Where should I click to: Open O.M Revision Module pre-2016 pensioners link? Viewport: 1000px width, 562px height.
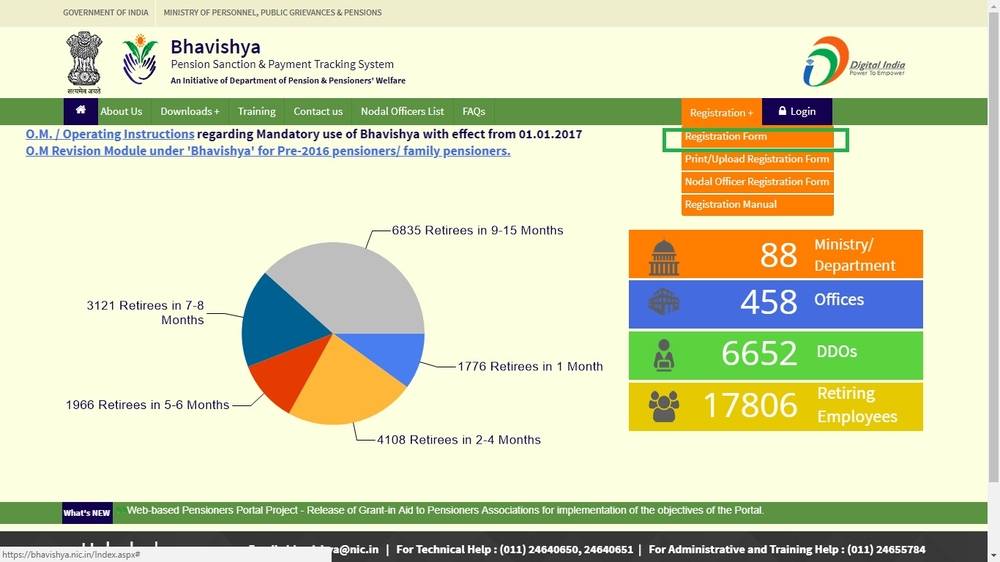(267, 151)
